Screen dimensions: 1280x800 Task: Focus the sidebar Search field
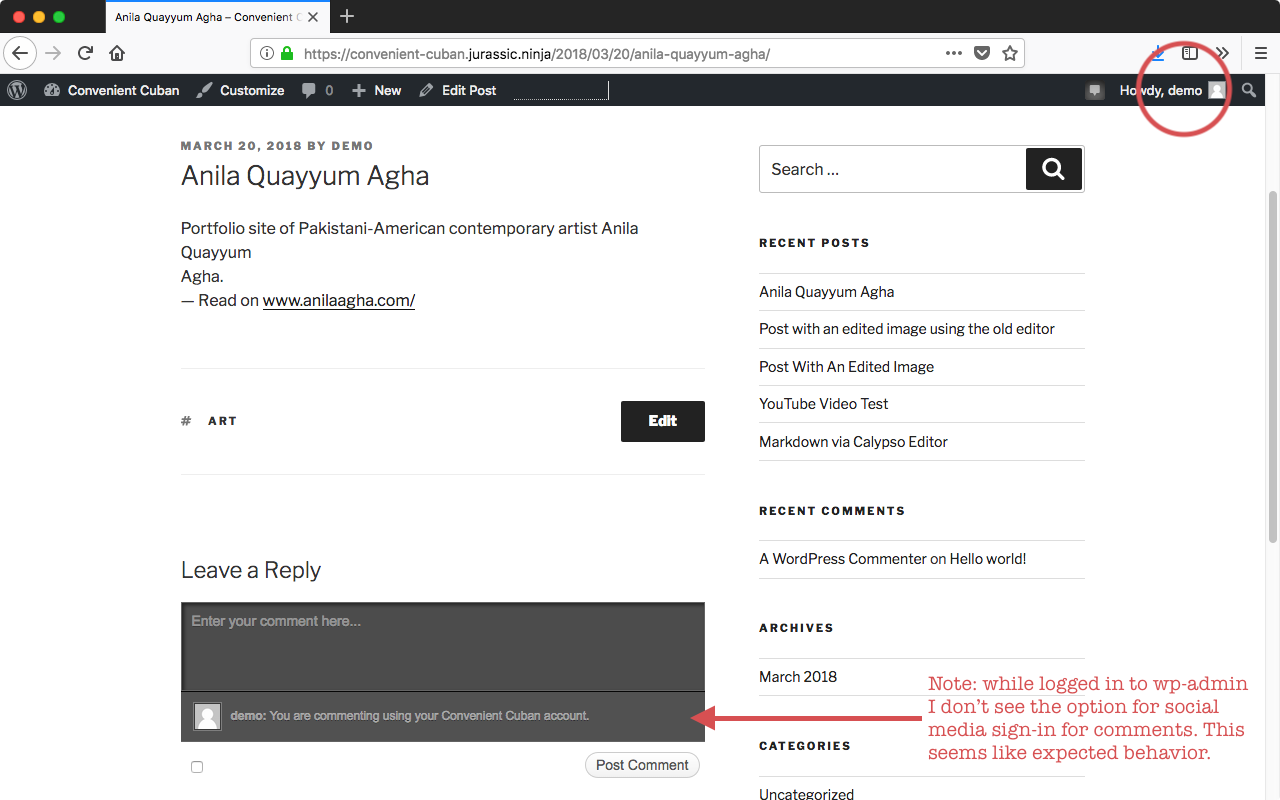(x=893, y=169)
